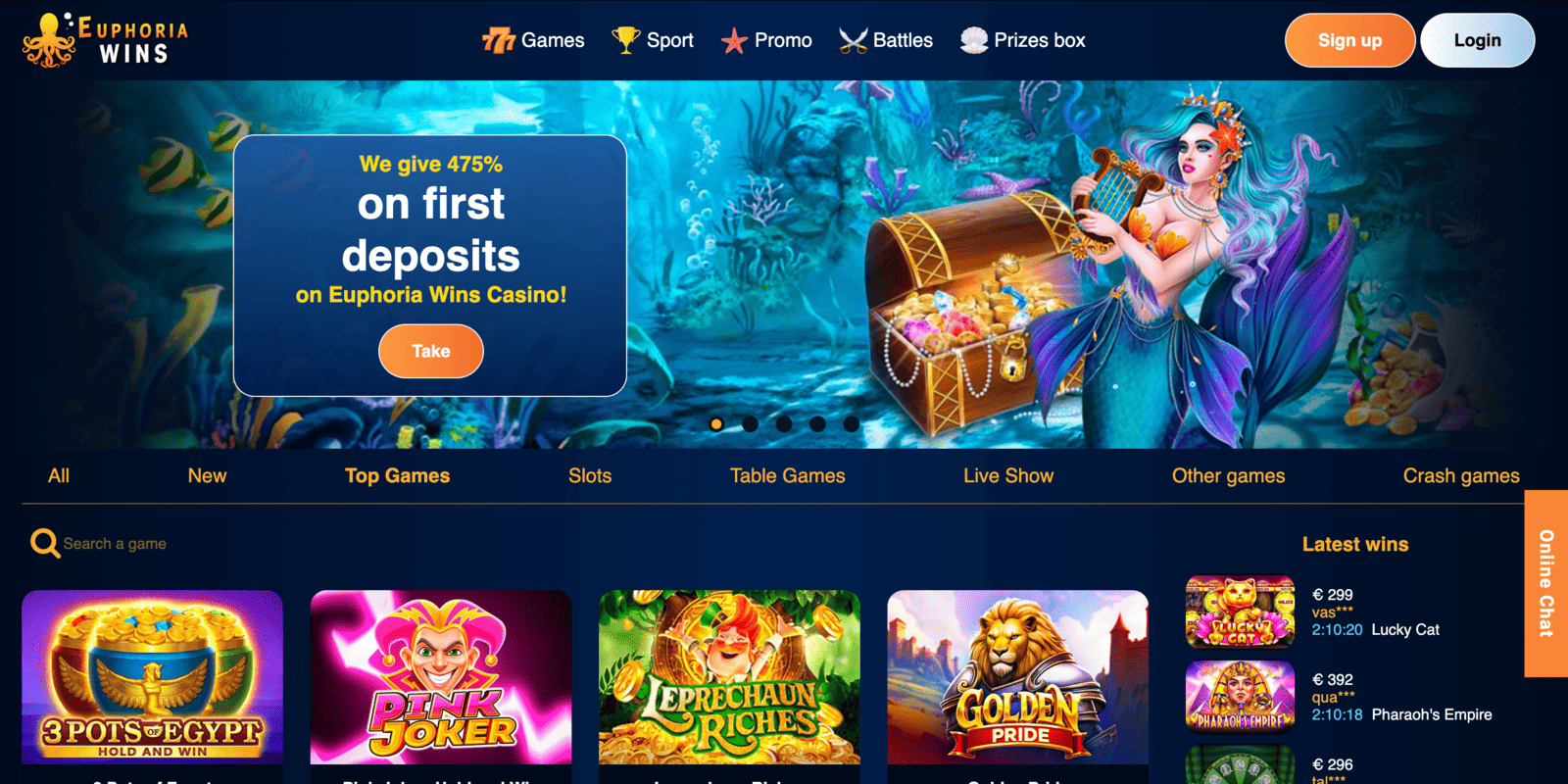Jump to the last banner slide dot

coord(851,424)
